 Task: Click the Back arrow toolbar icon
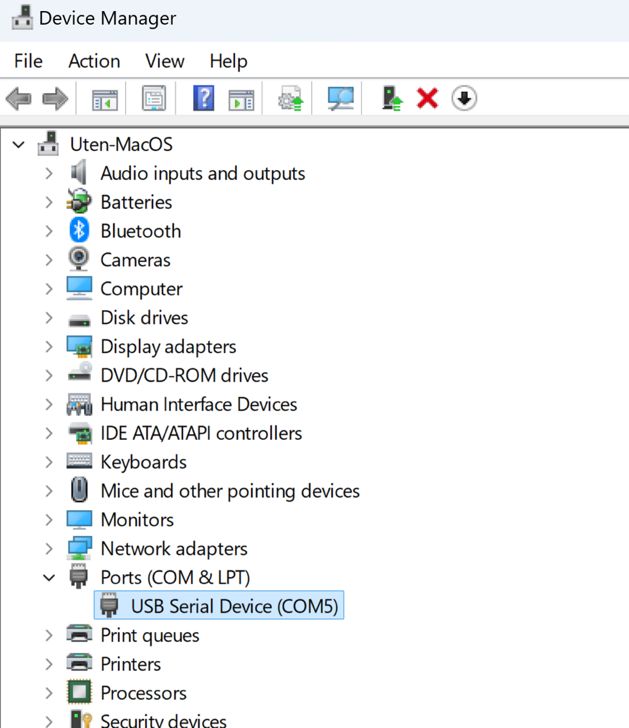[19, 98]
